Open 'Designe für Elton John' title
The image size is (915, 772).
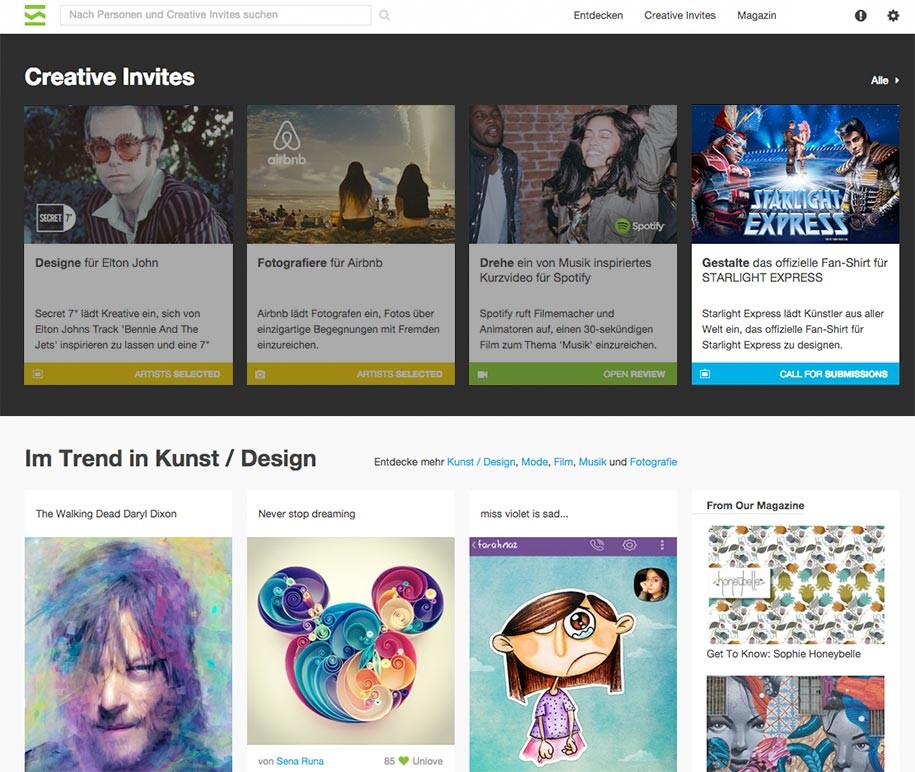click(x=96, y=263)
